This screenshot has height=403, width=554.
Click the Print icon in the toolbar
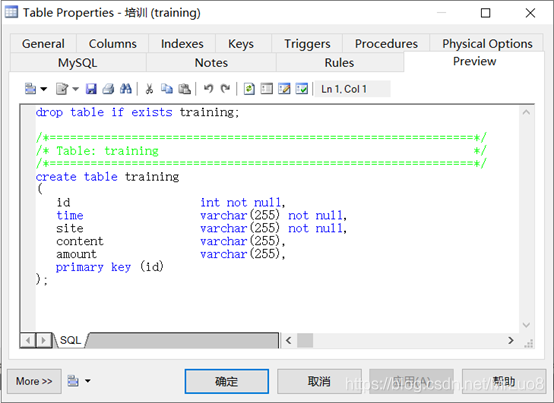tap(108, 89)
